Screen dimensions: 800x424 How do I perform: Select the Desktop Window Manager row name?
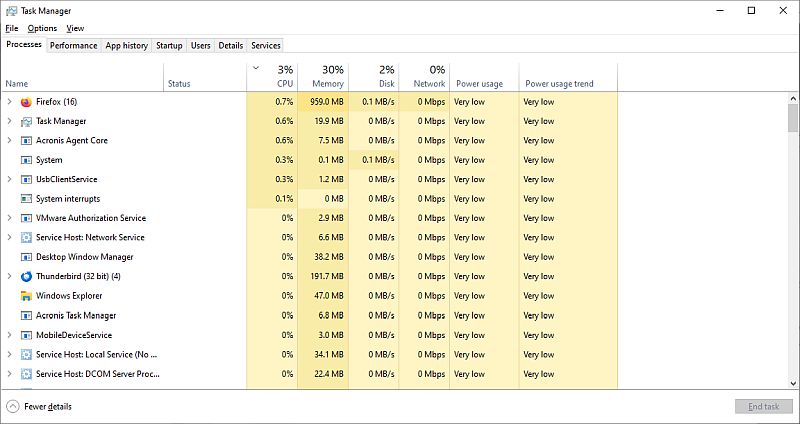click(x=85, y=257)
